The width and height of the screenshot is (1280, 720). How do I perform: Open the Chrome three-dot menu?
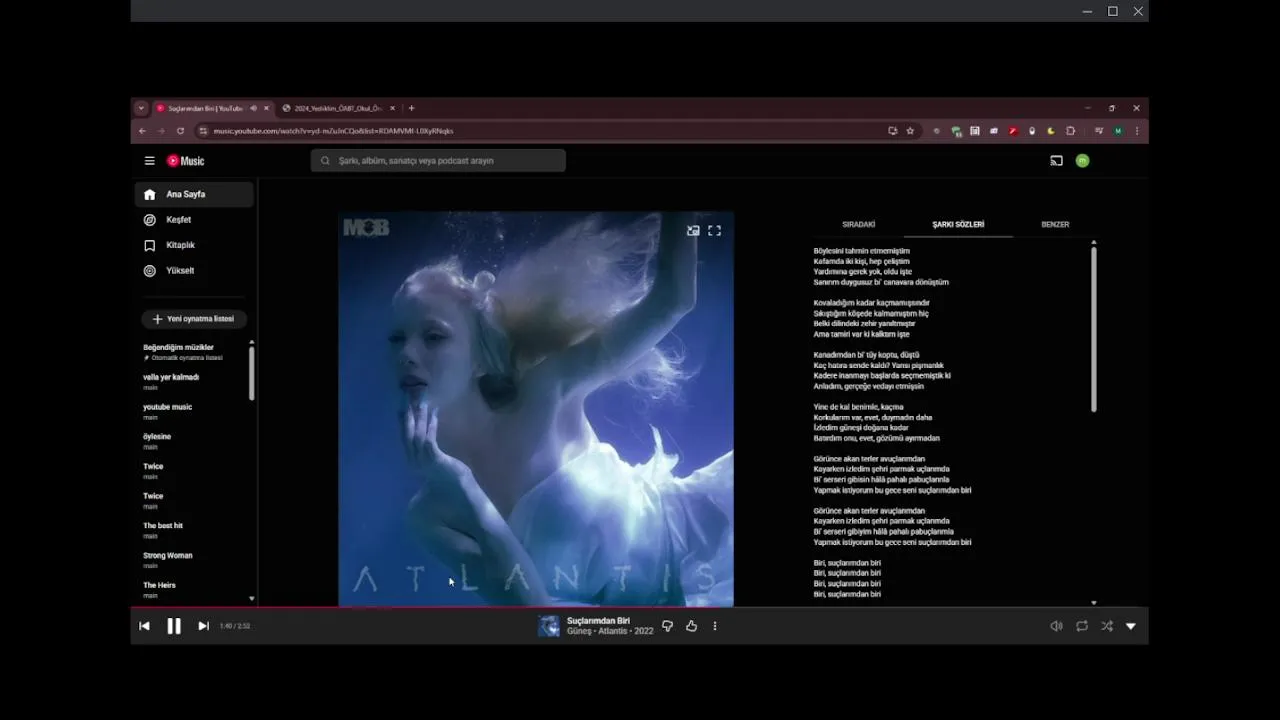tap(1137, 131)
